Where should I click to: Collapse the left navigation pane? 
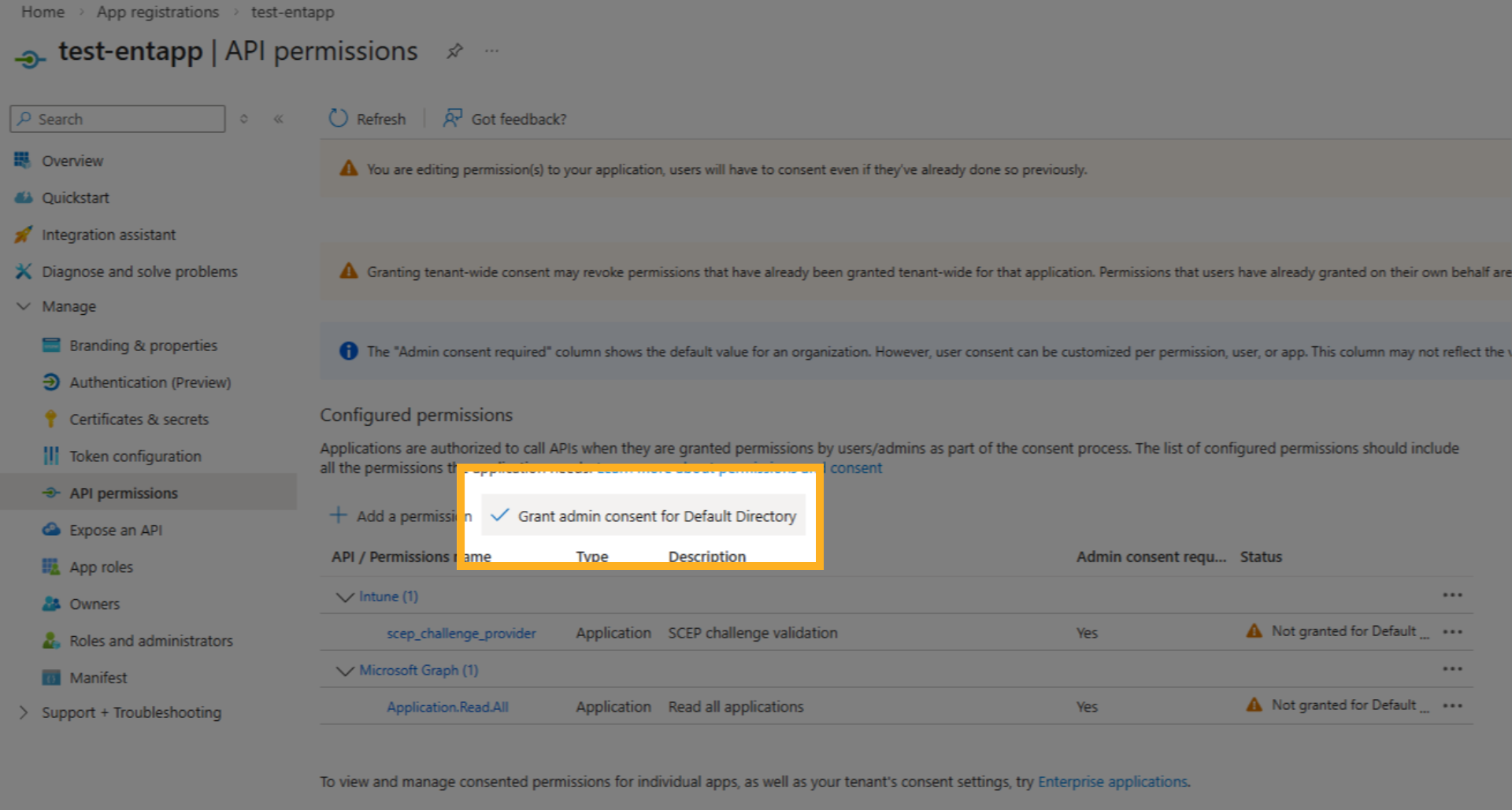click(x=278, y=118)
